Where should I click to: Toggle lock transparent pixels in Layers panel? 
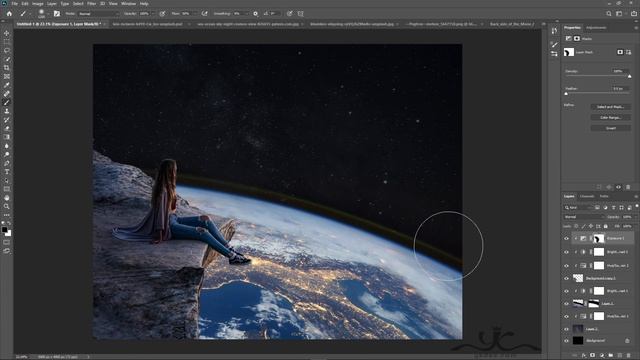[576, 226]
